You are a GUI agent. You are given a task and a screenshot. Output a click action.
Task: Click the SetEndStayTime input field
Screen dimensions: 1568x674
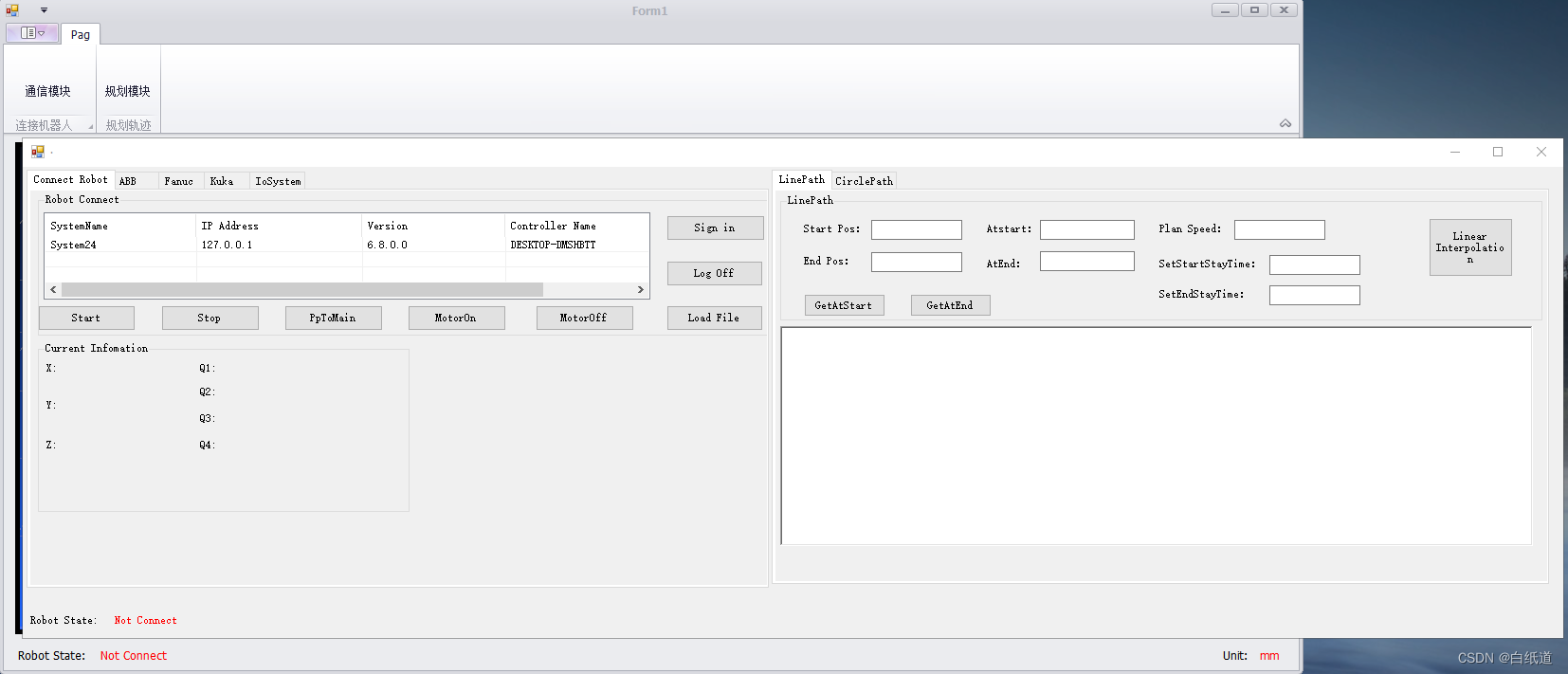point(1315,295)
